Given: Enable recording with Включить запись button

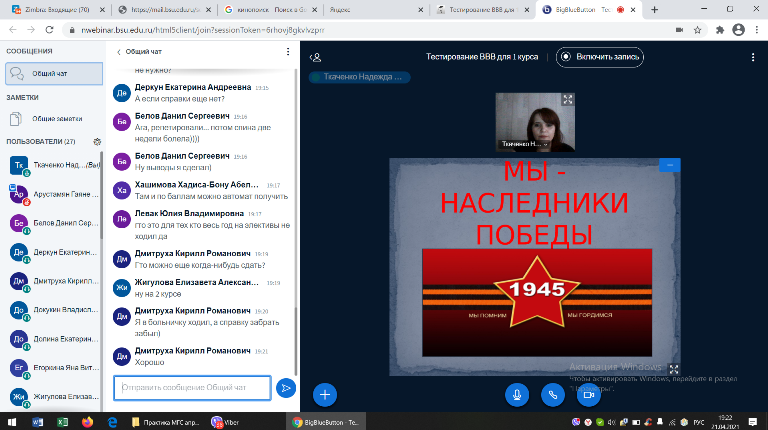Looking at the screenshot, I should [600, 57].
